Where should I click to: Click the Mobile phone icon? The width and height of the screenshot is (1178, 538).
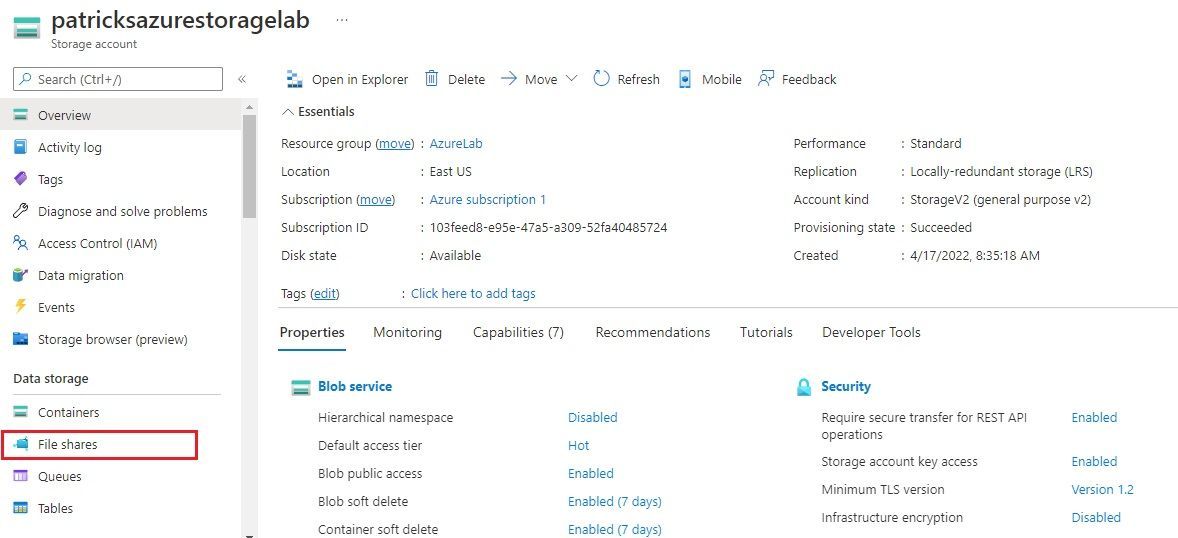tap(685, 79)
